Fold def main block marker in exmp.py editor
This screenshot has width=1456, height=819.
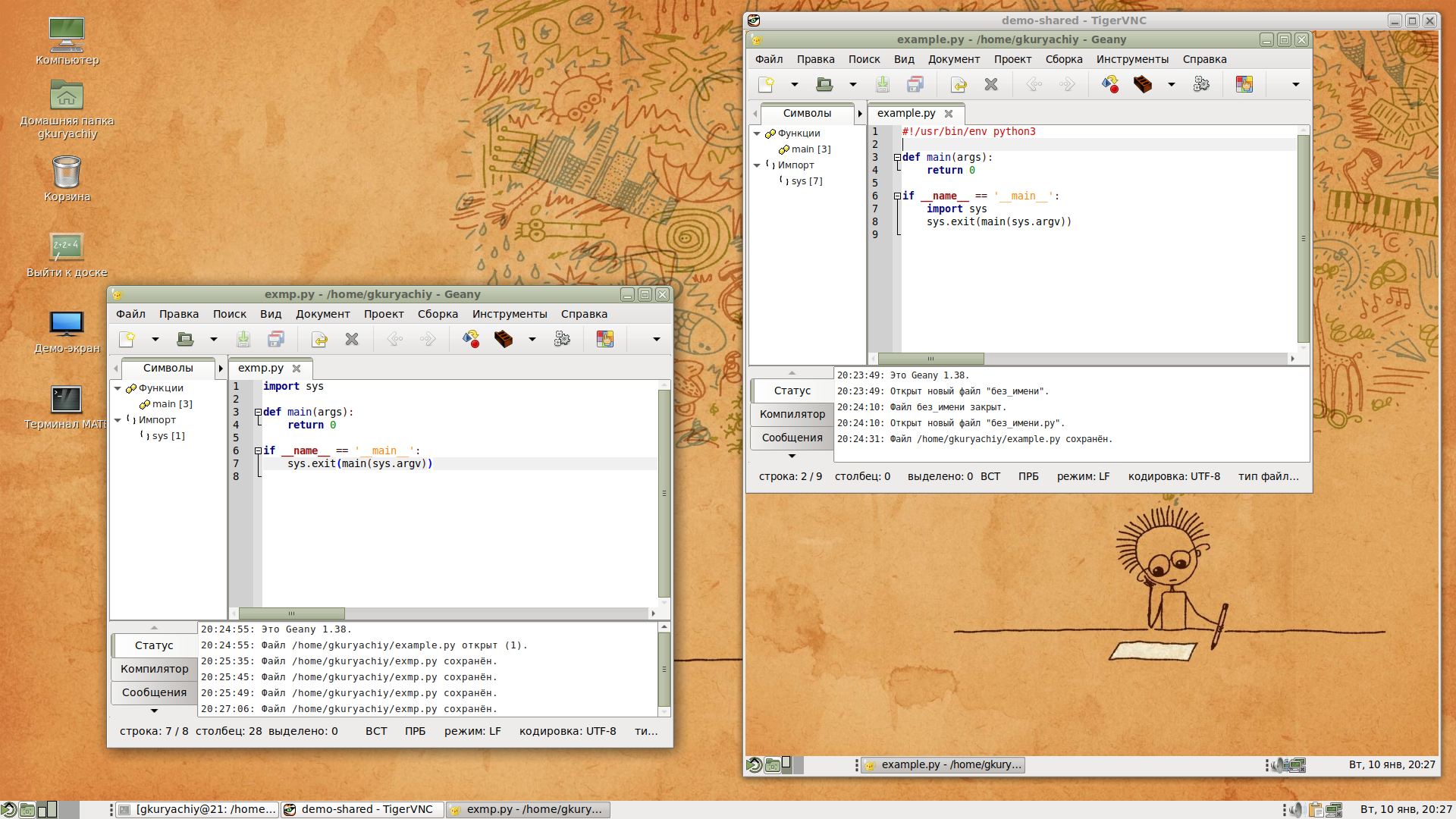258,413
